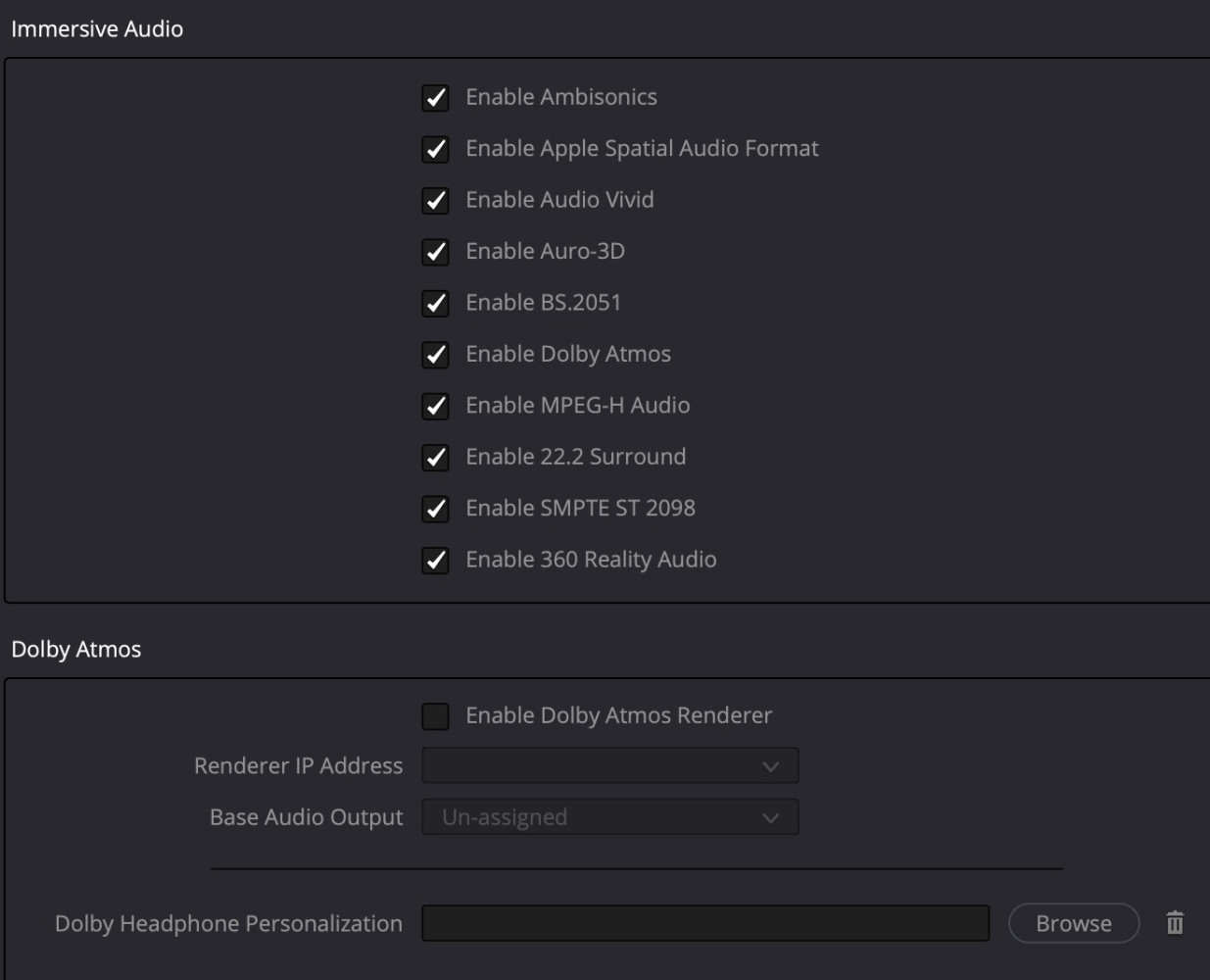
Task: Toggle the Enable BS.2051 checkbox
Action: pos(435,303)
